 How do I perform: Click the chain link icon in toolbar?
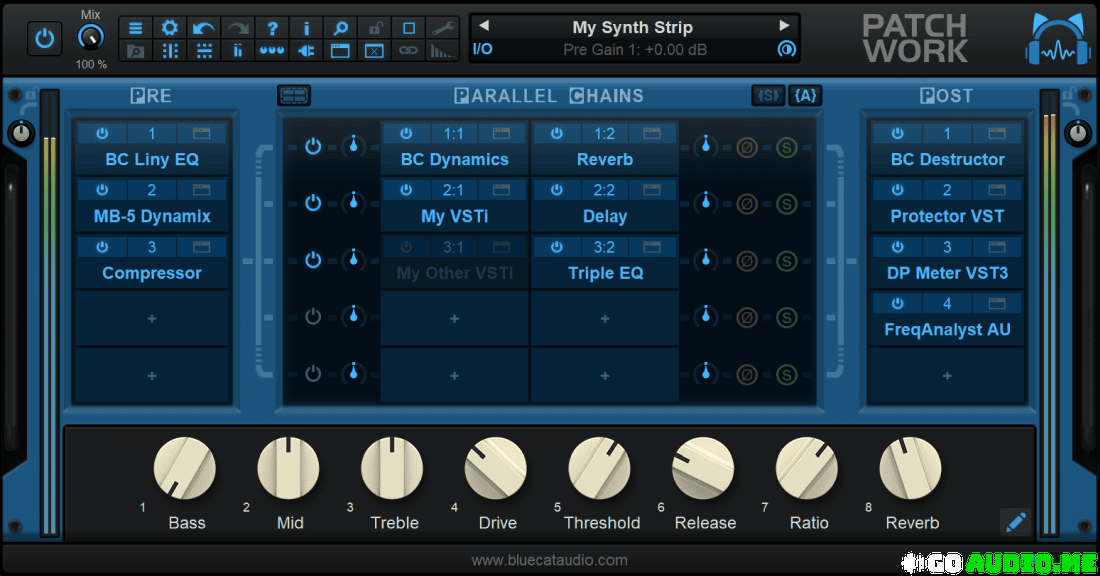(x=408, y=51)
